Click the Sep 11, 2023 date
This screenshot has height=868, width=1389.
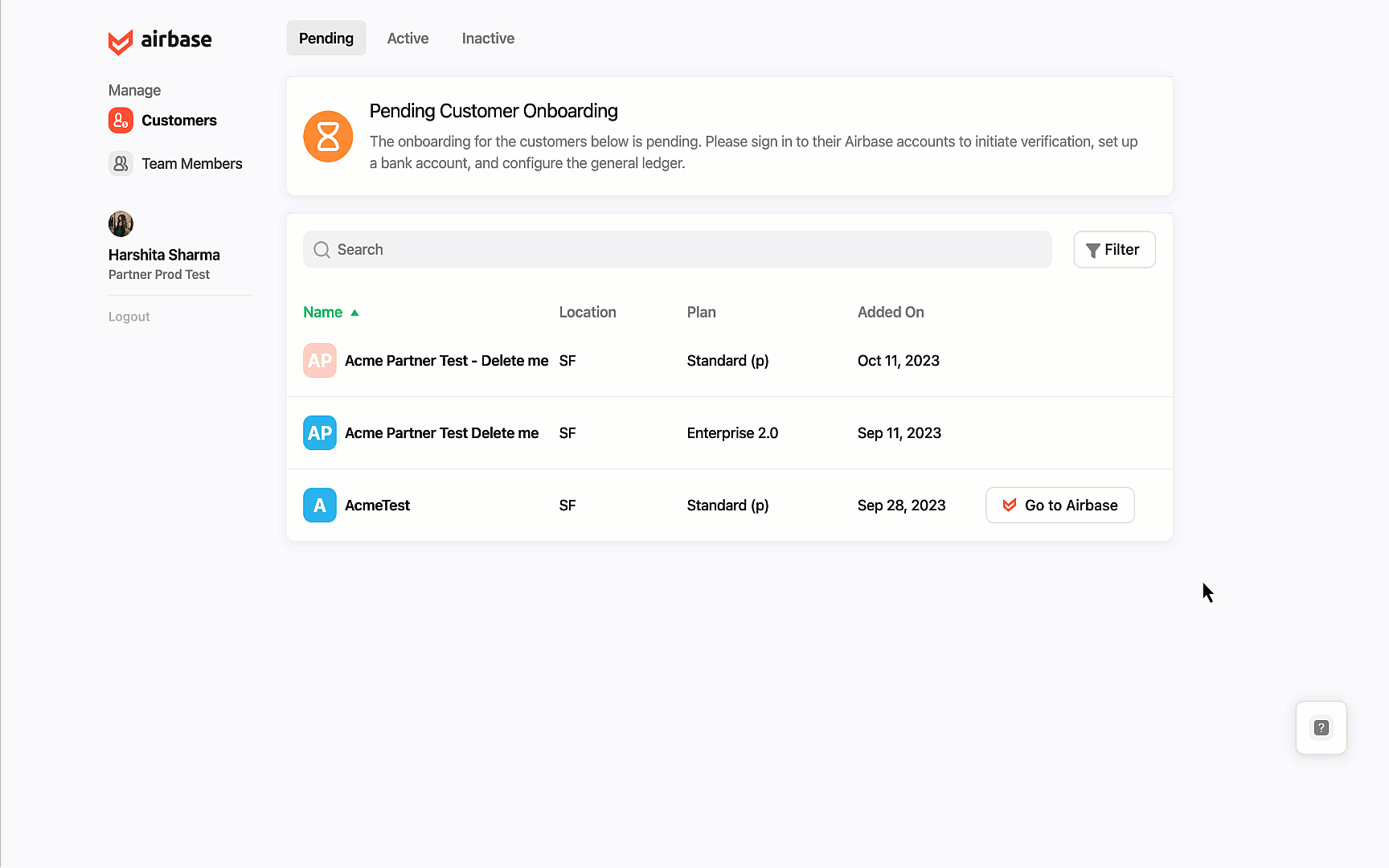[x=899, y=433]
